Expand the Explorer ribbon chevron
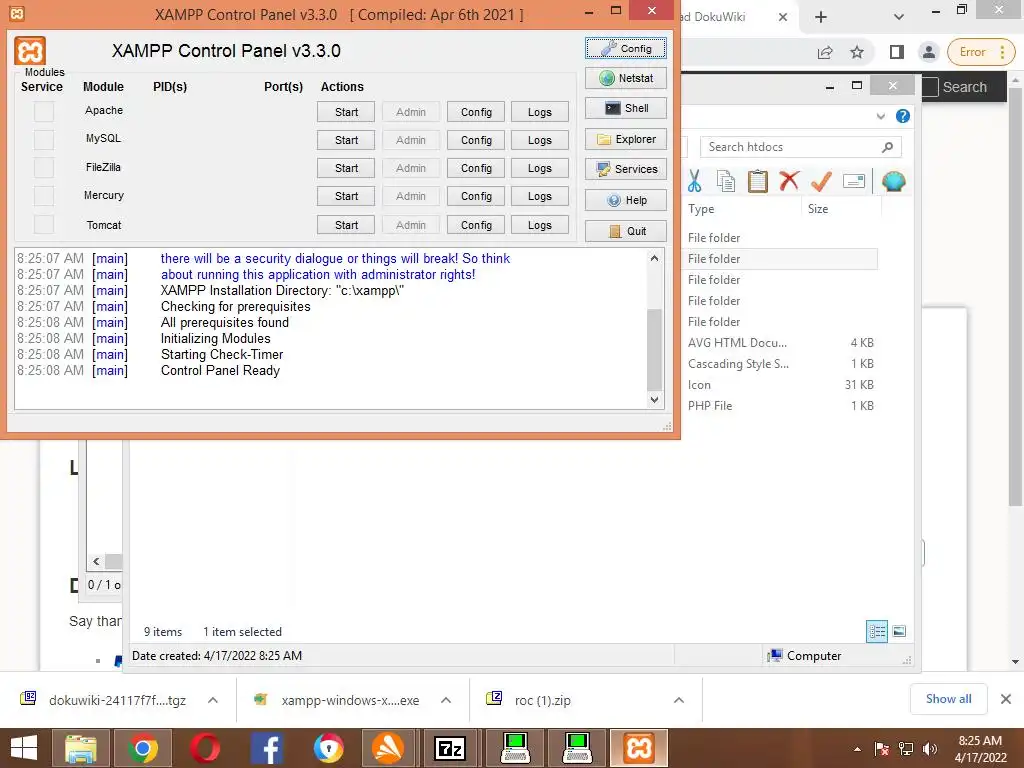The width and height of the screenshot is (1024, 768). click(881, 116)
